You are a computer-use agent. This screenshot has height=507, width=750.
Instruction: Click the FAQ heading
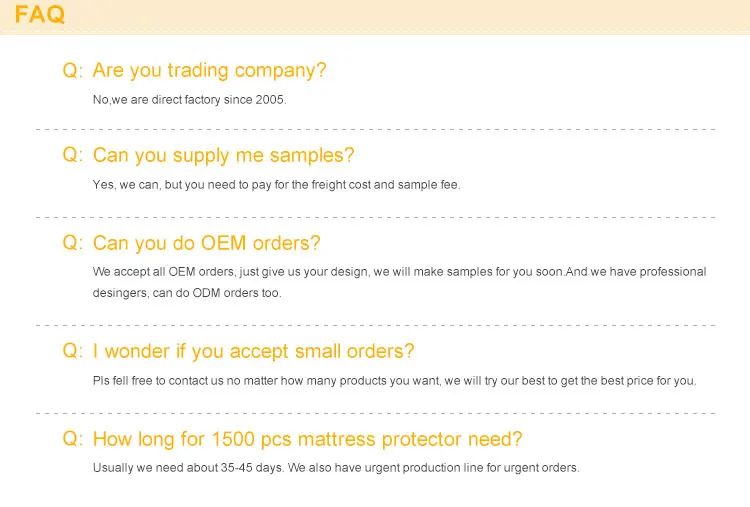40,14
